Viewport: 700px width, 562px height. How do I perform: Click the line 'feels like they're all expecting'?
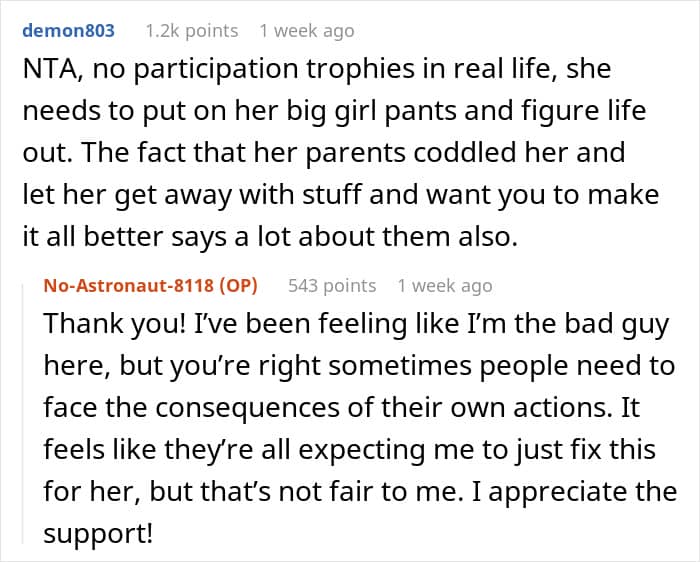[350, 450]
